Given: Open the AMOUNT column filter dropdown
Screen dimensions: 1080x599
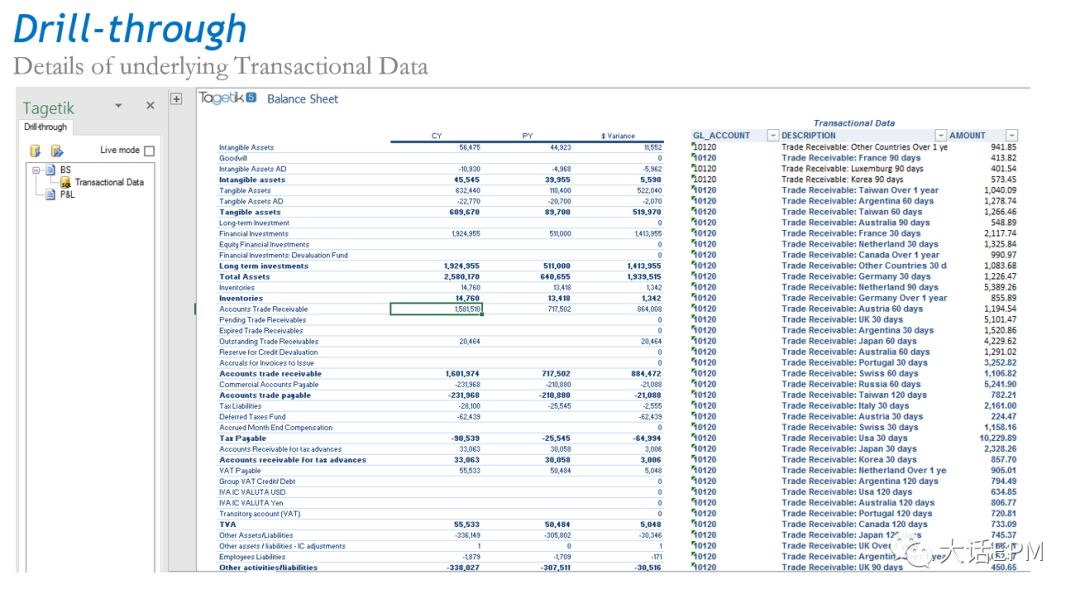Looking at the screenshot, I should pyautogui.click(x=1012, y=135).
